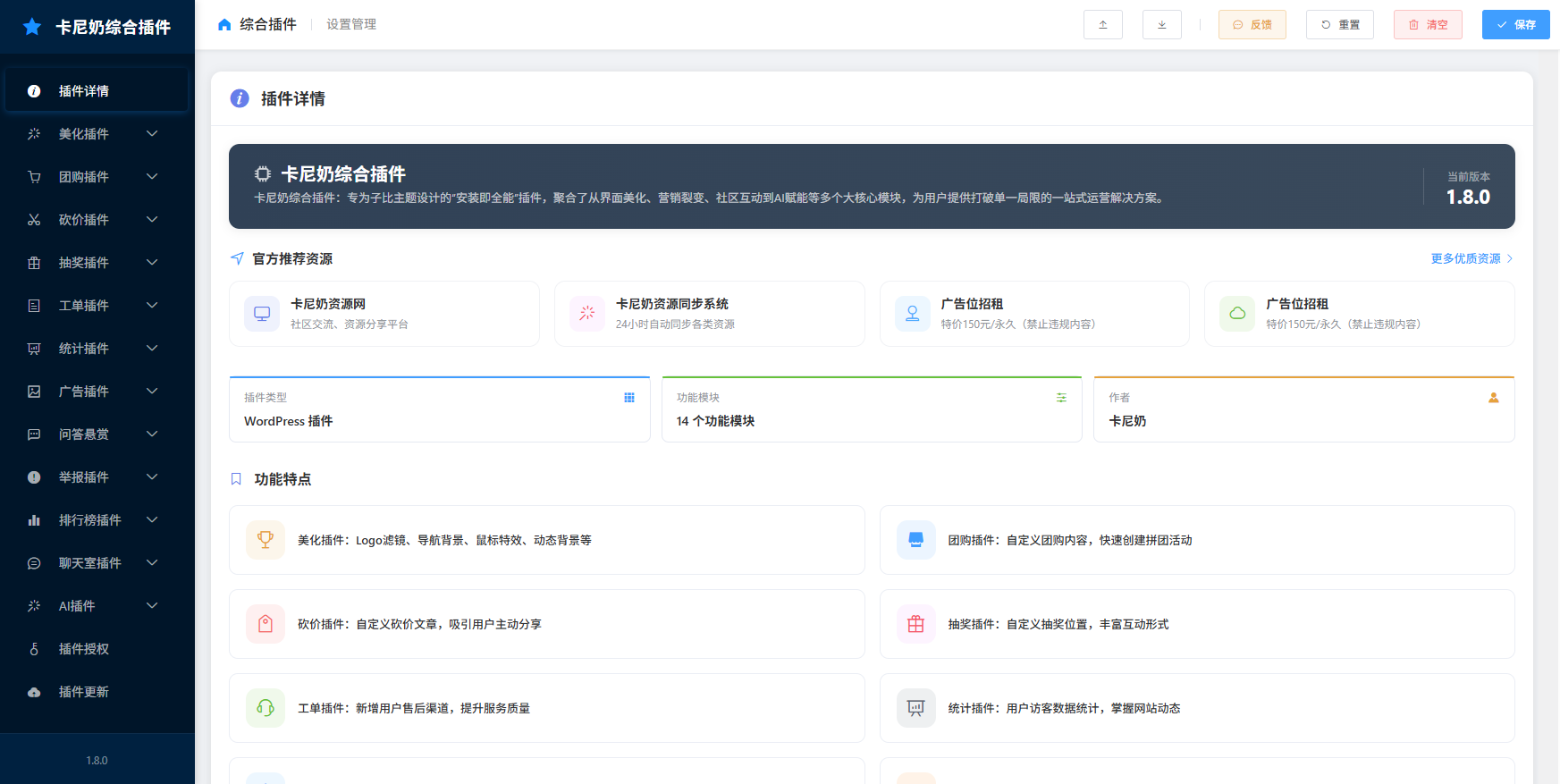Open the 插件授权 menu item
This screenshot has height=784, width=1560.
[x=84, y=649]
